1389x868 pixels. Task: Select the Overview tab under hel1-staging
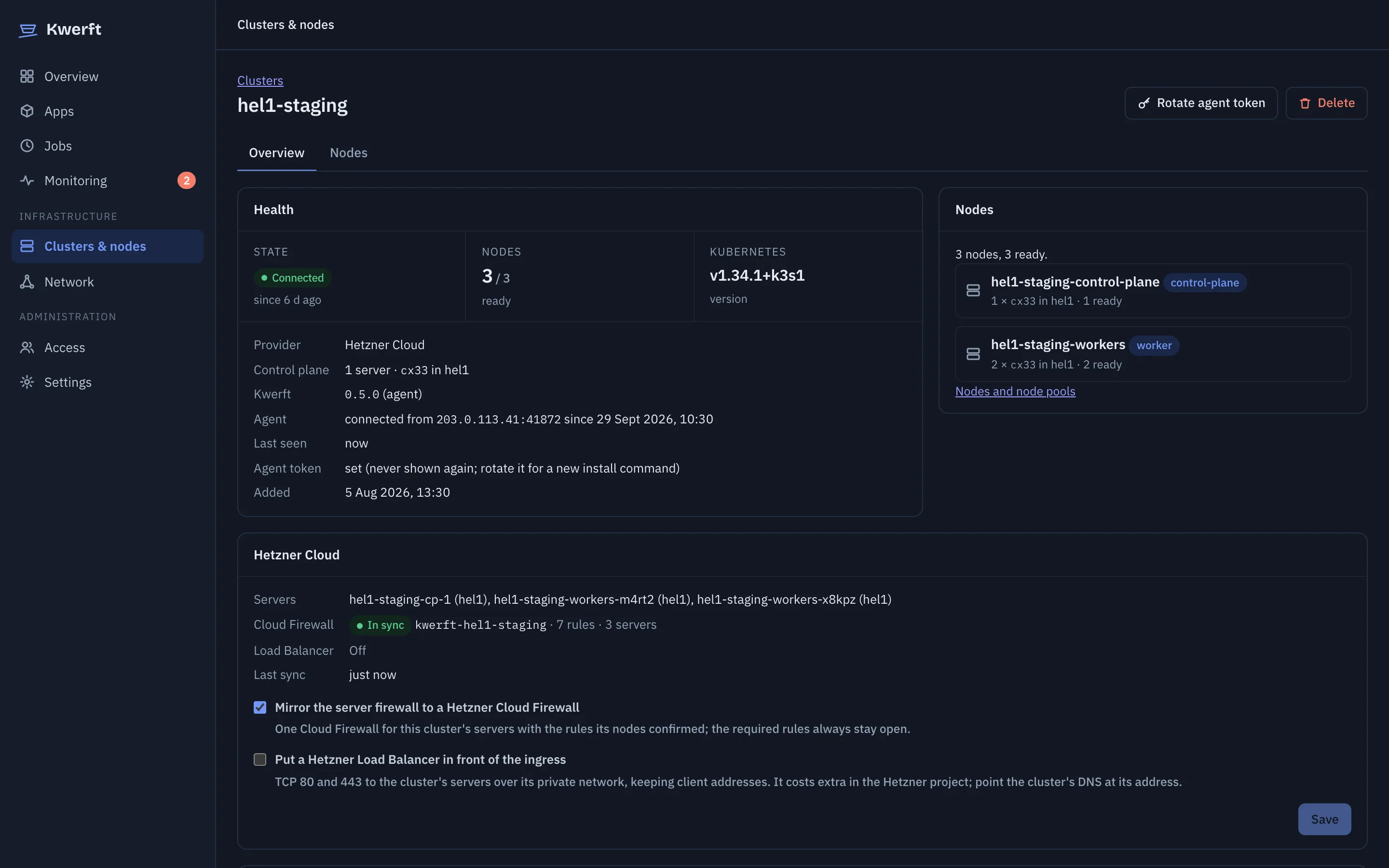[x=277, y=153]
